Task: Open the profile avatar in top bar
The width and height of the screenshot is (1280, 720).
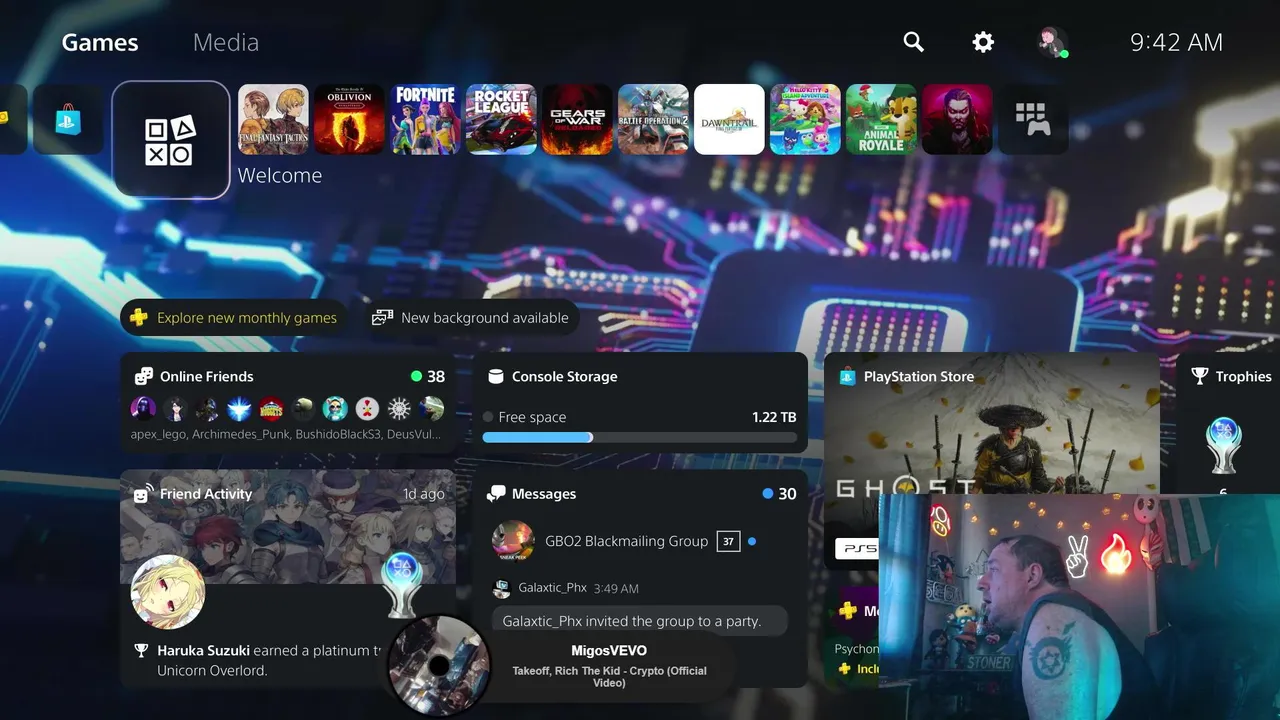Action: 1052,42
